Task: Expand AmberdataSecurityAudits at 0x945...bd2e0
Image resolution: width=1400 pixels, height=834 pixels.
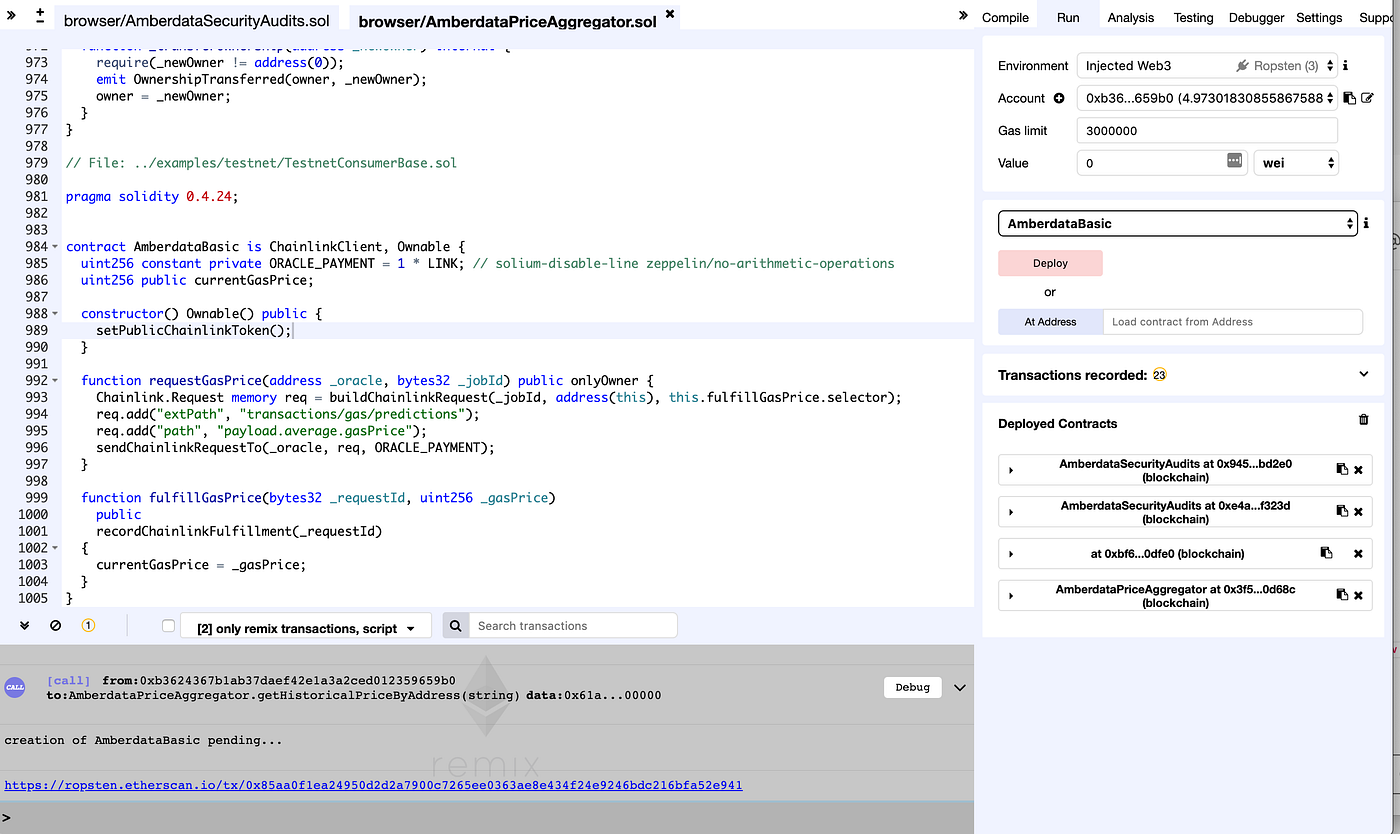Action: click(1011, 470)
